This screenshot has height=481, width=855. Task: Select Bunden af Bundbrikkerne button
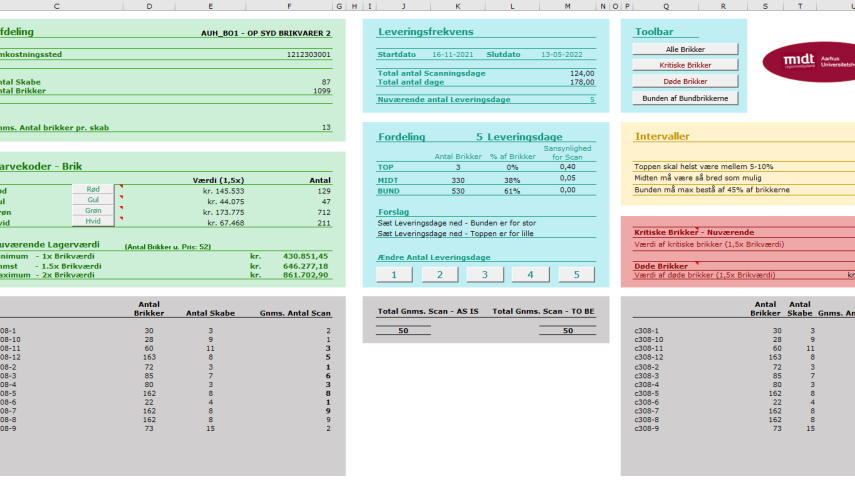[685, 98]
